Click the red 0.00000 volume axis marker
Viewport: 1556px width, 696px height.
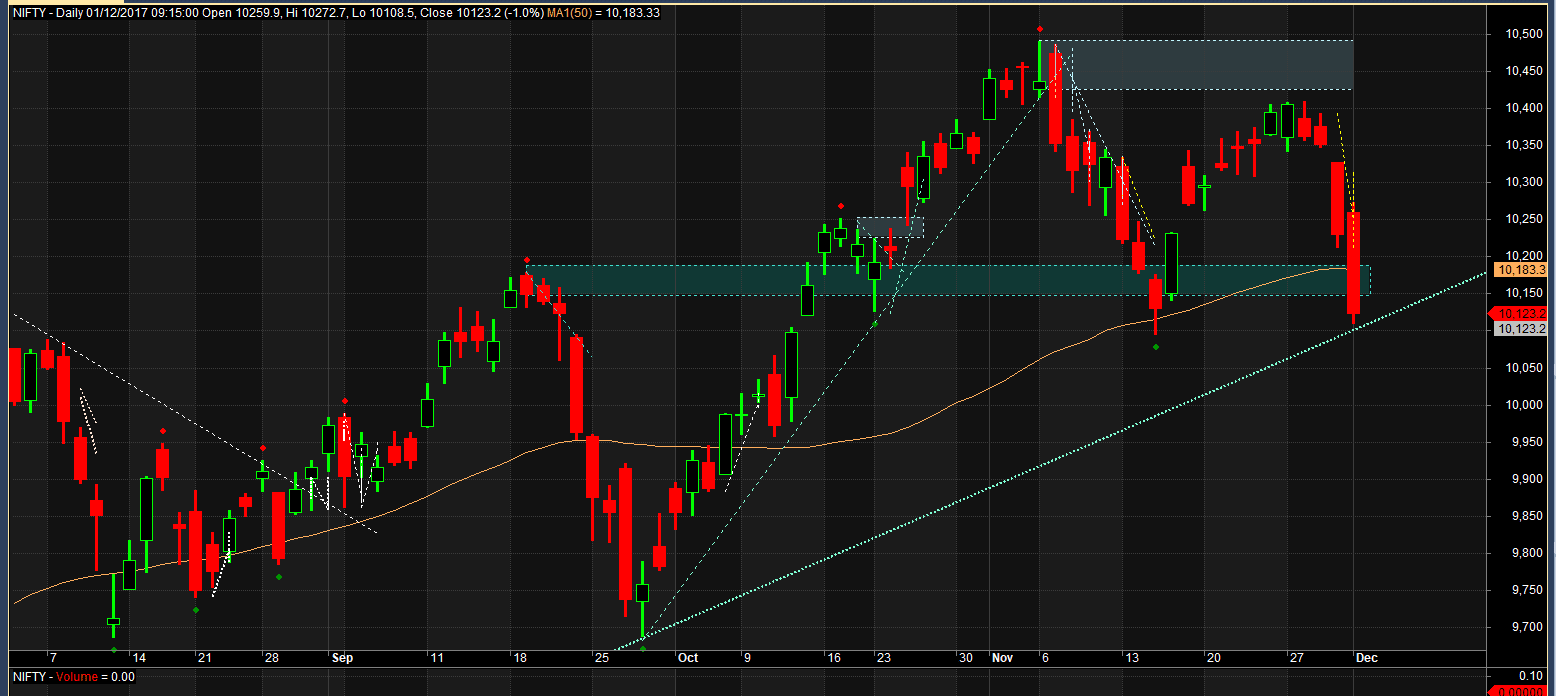(1520, 691)
